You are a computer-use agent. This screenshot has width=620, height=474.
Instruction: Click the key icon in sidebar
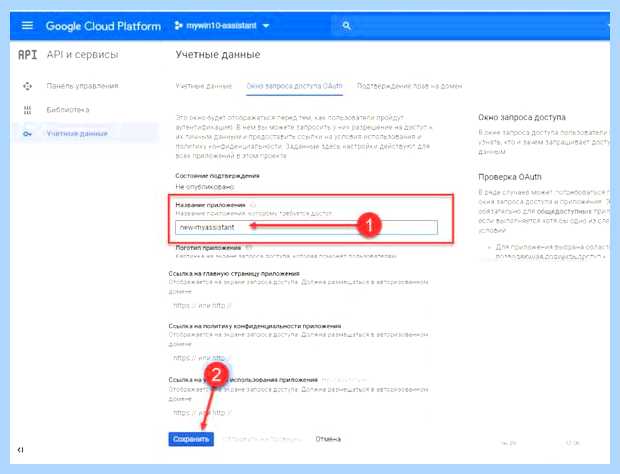[x=27, y=134]
